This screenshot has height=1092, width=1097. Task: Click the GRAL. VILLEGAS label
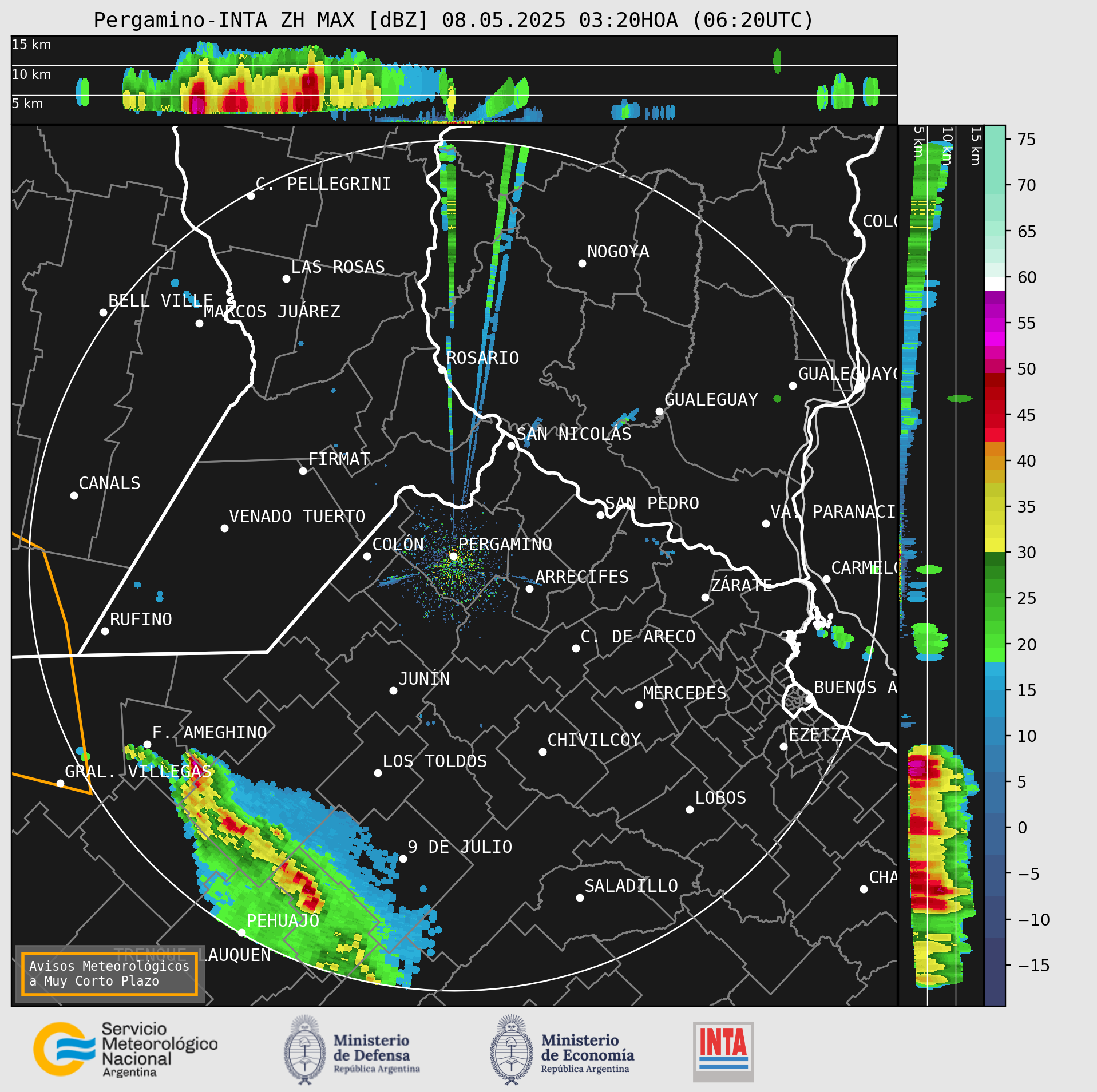138,771
